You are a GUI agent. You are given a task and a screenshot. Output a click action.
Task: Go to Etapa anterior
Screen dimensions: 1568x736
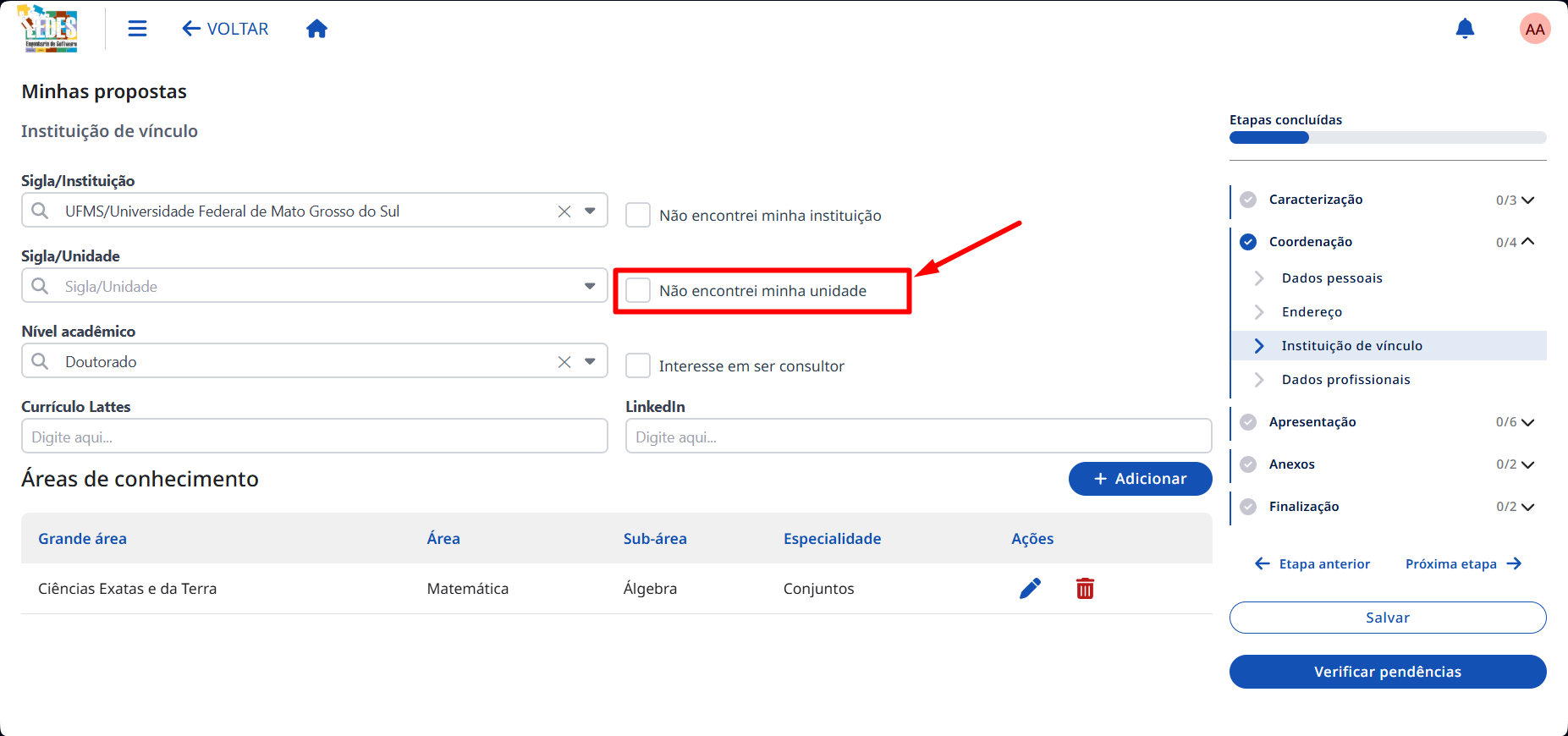pyautogui.click(x=1312, y=564)
